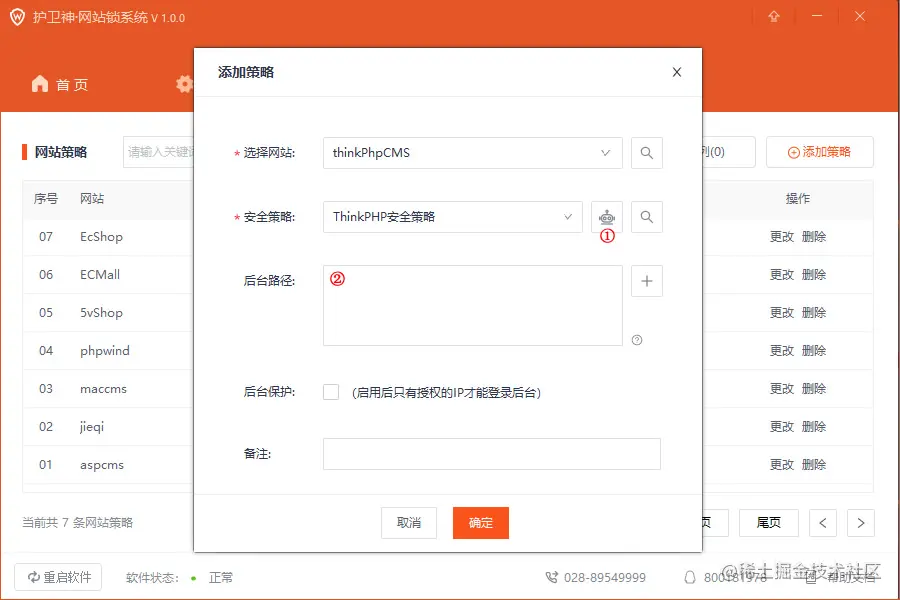The height and width of the screenshot is (600, 900).
Task: Click inside the 备注 remarks input field
Action: click(490, 453)
